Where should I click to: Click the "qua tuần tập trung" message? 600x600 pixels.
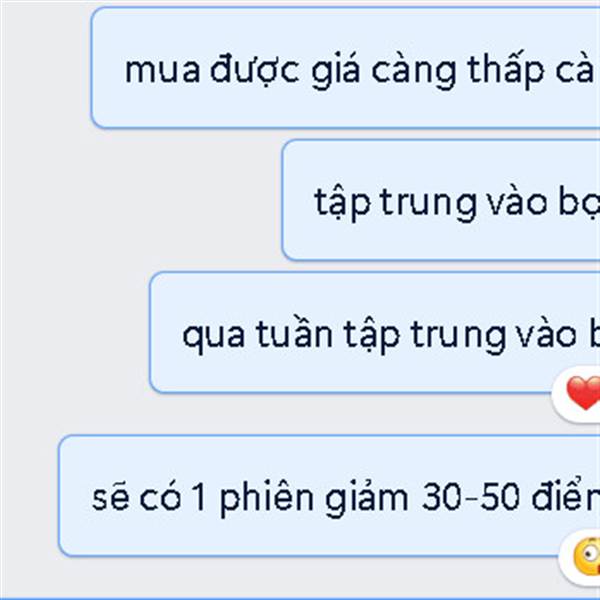[375, 332]
